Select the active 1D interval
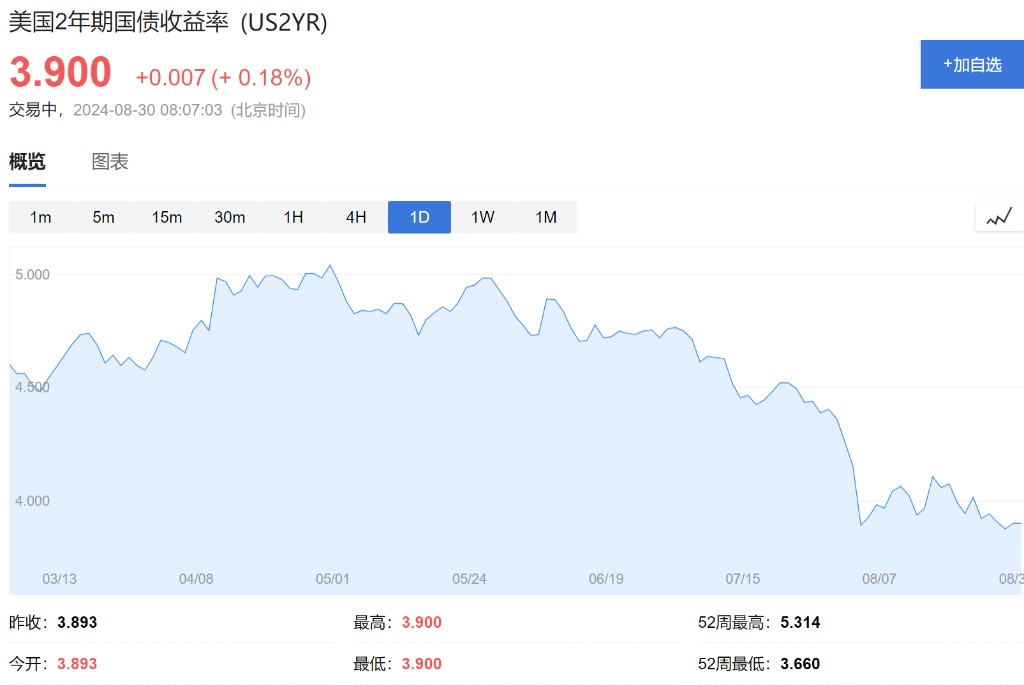Viewport: 1024px width, 685px height. [419, 217]
